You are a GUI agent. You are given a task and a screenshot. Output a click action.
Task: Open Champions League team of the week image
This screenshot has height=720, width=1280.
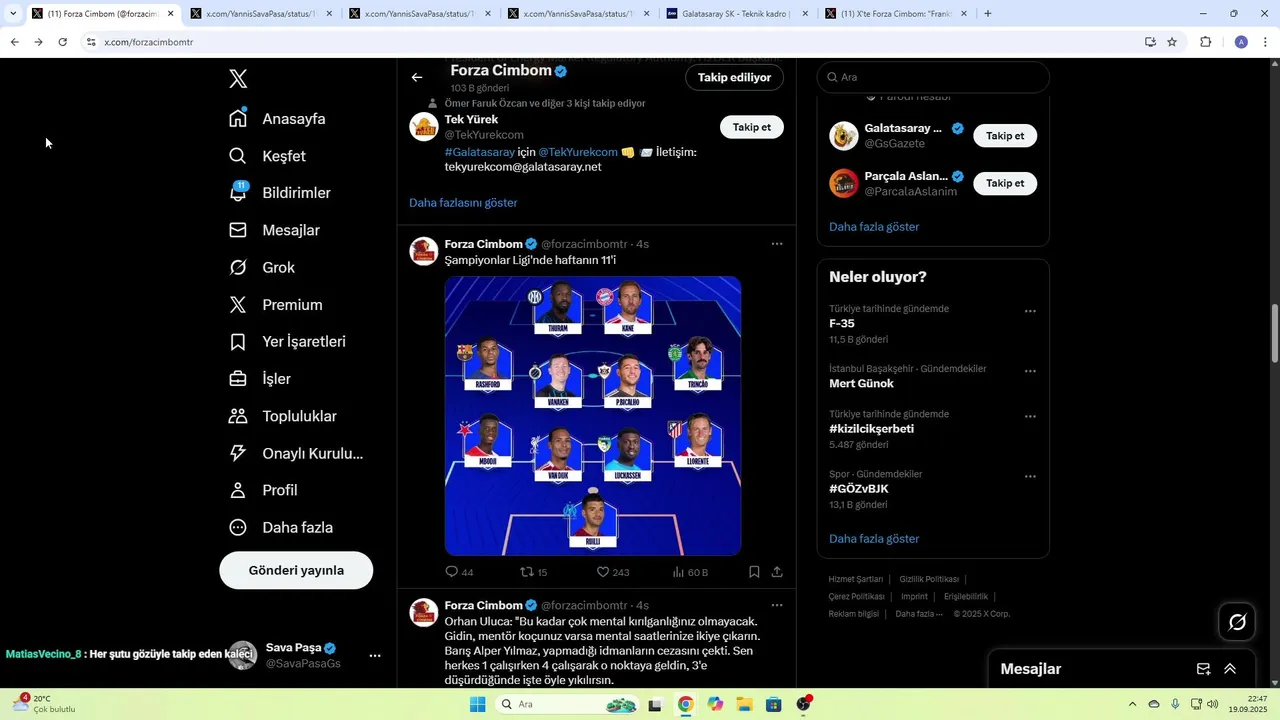593,416
